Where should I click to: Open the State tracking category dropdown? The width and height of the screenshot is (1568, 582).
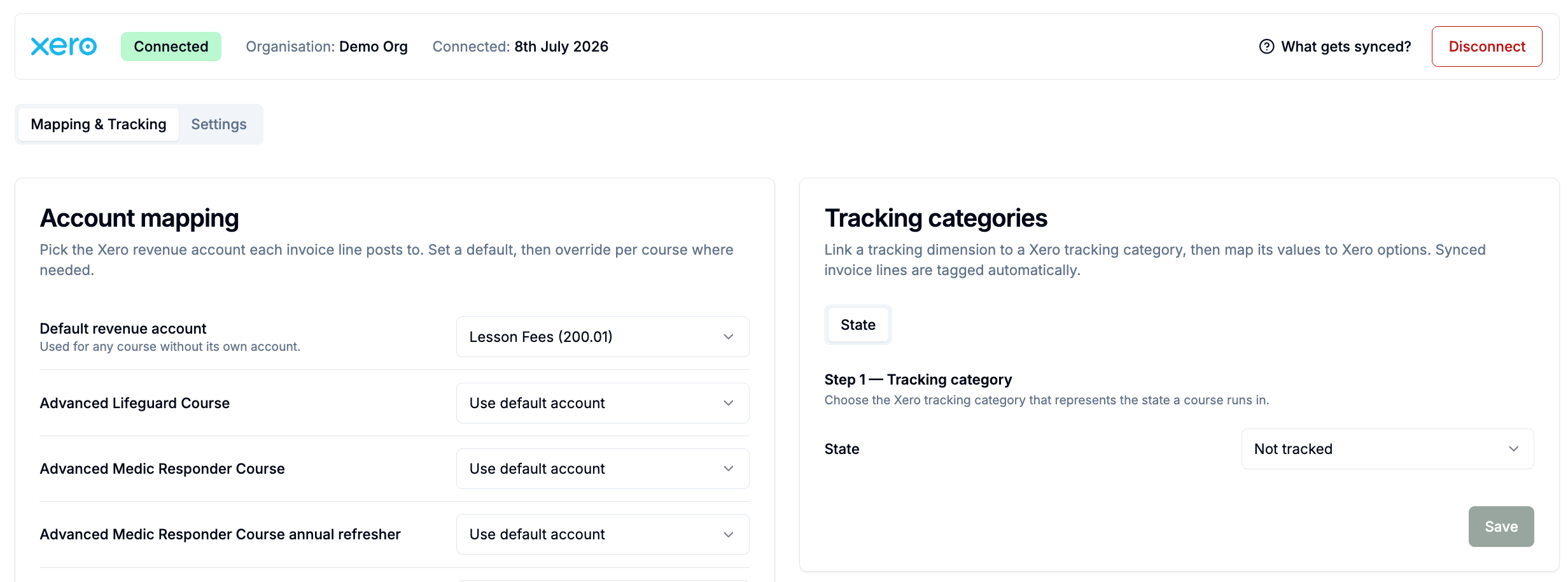1387,449
